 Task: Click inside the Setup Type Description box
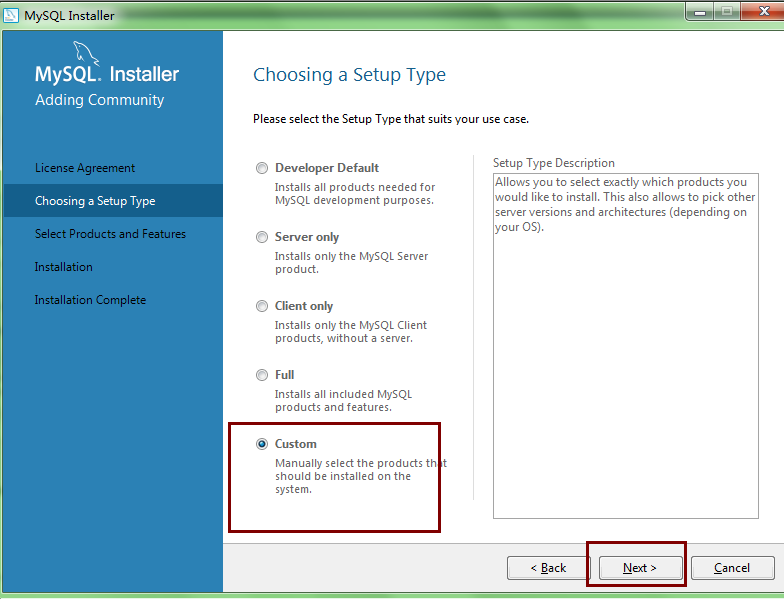pyautogui.click(x=626, y=346)
